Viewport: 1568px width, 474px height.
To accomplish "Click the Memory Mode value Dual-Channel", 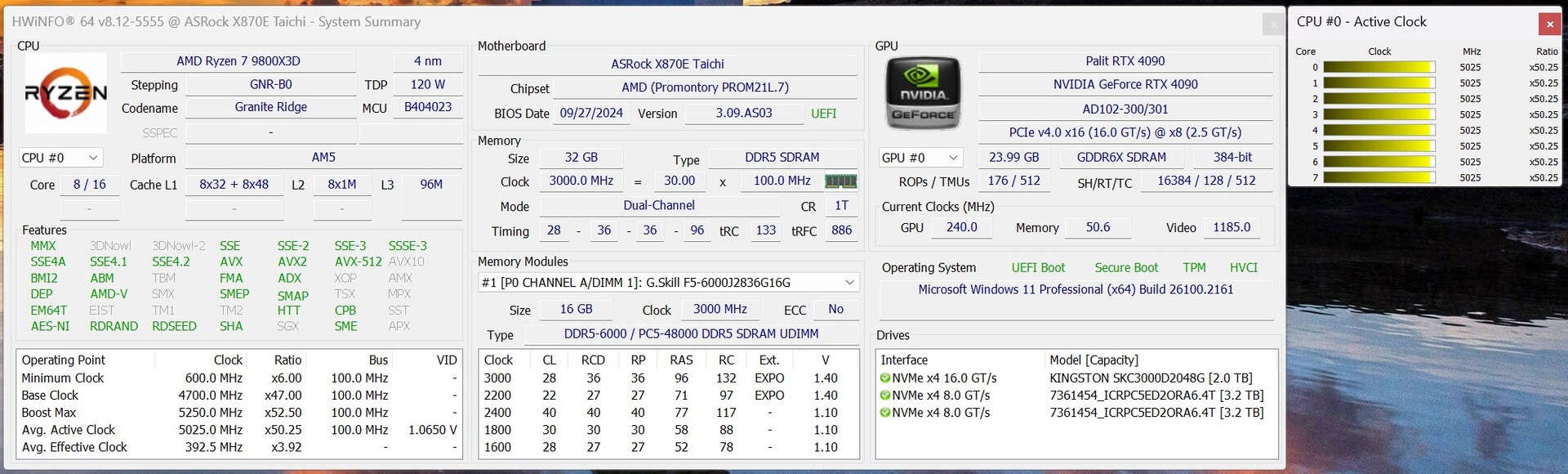I will [x=659, y=206].
